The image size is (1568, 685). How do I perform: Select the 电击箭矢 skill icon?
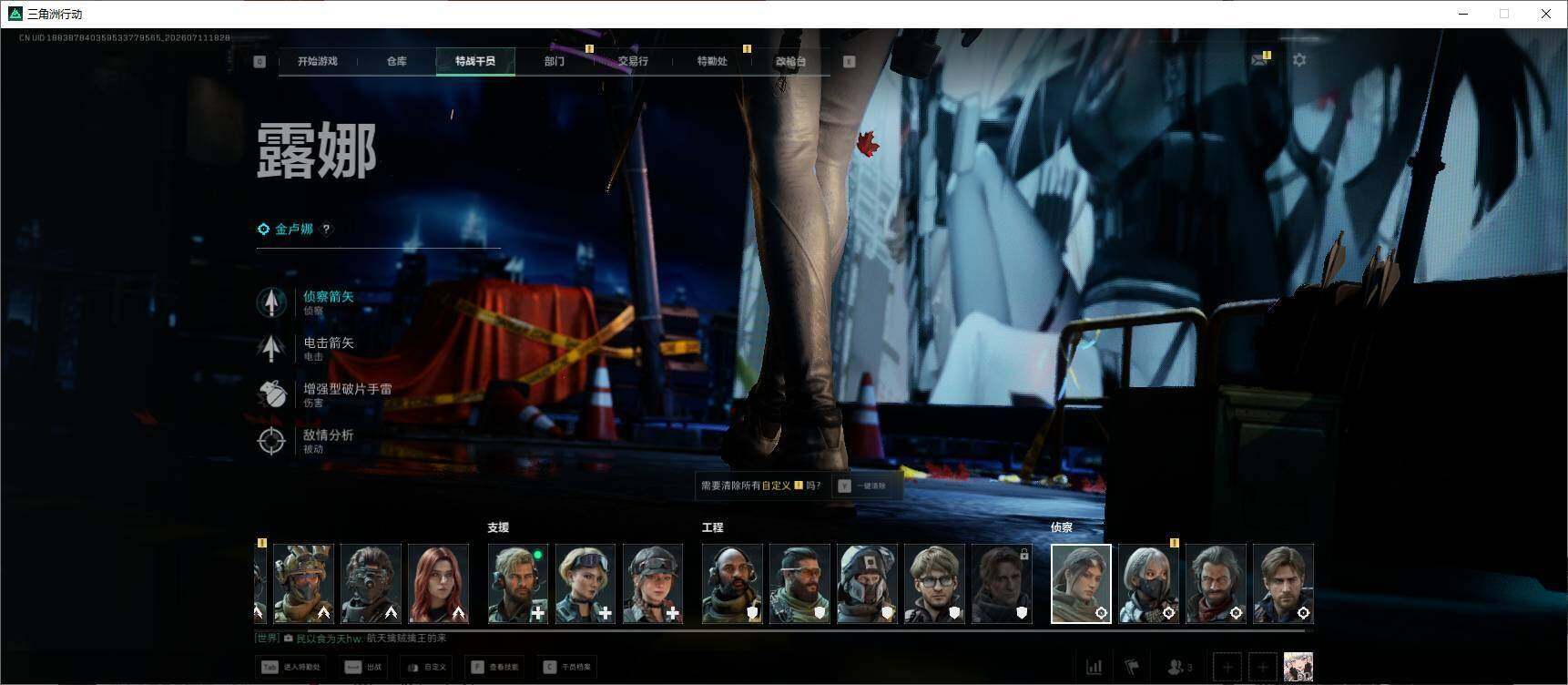[x=271, y=348]
